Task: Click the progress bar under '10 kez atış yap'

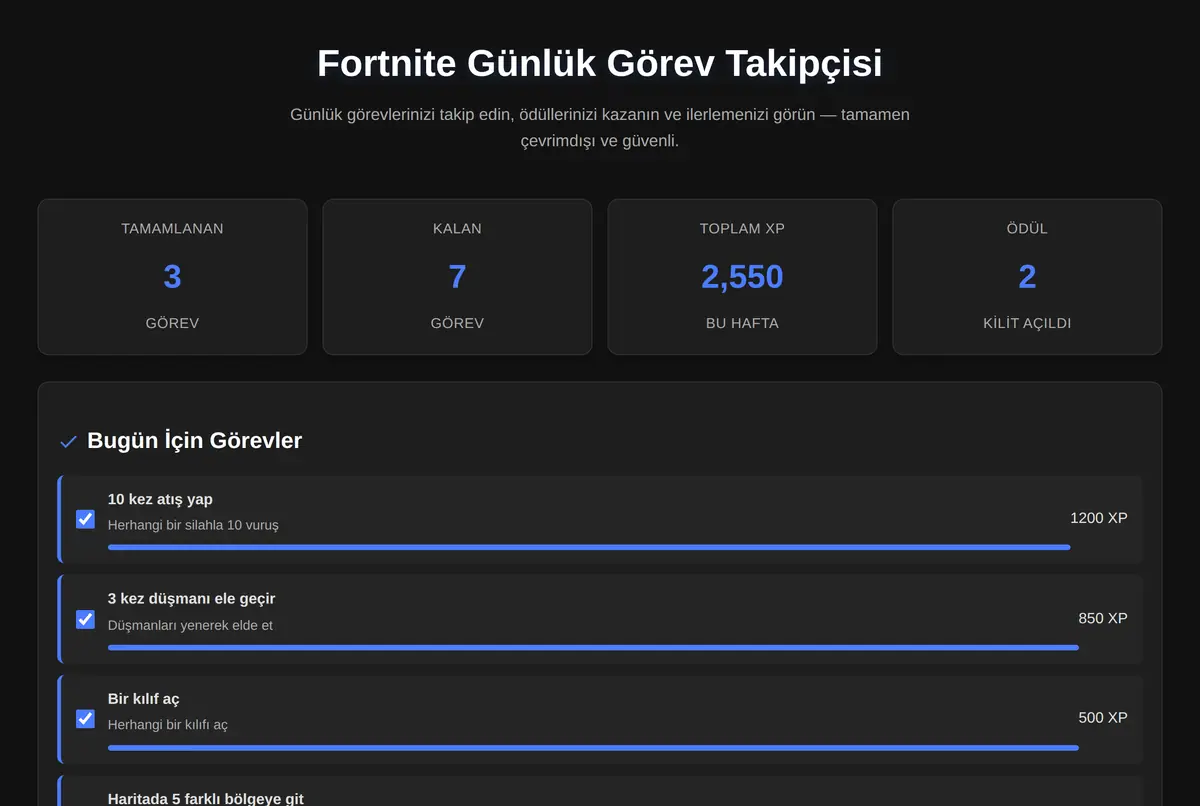Action: tap(589, 547)
